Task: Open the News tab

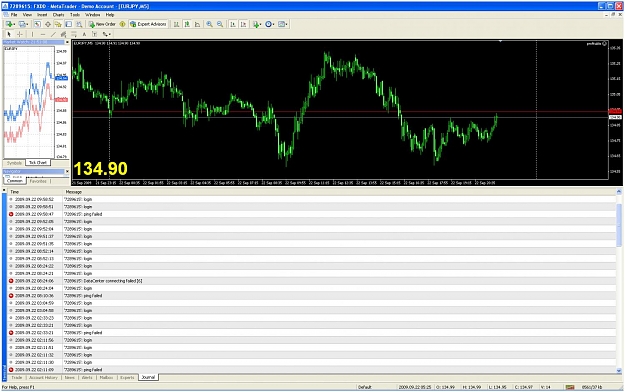Action: (x=70, y=377)
